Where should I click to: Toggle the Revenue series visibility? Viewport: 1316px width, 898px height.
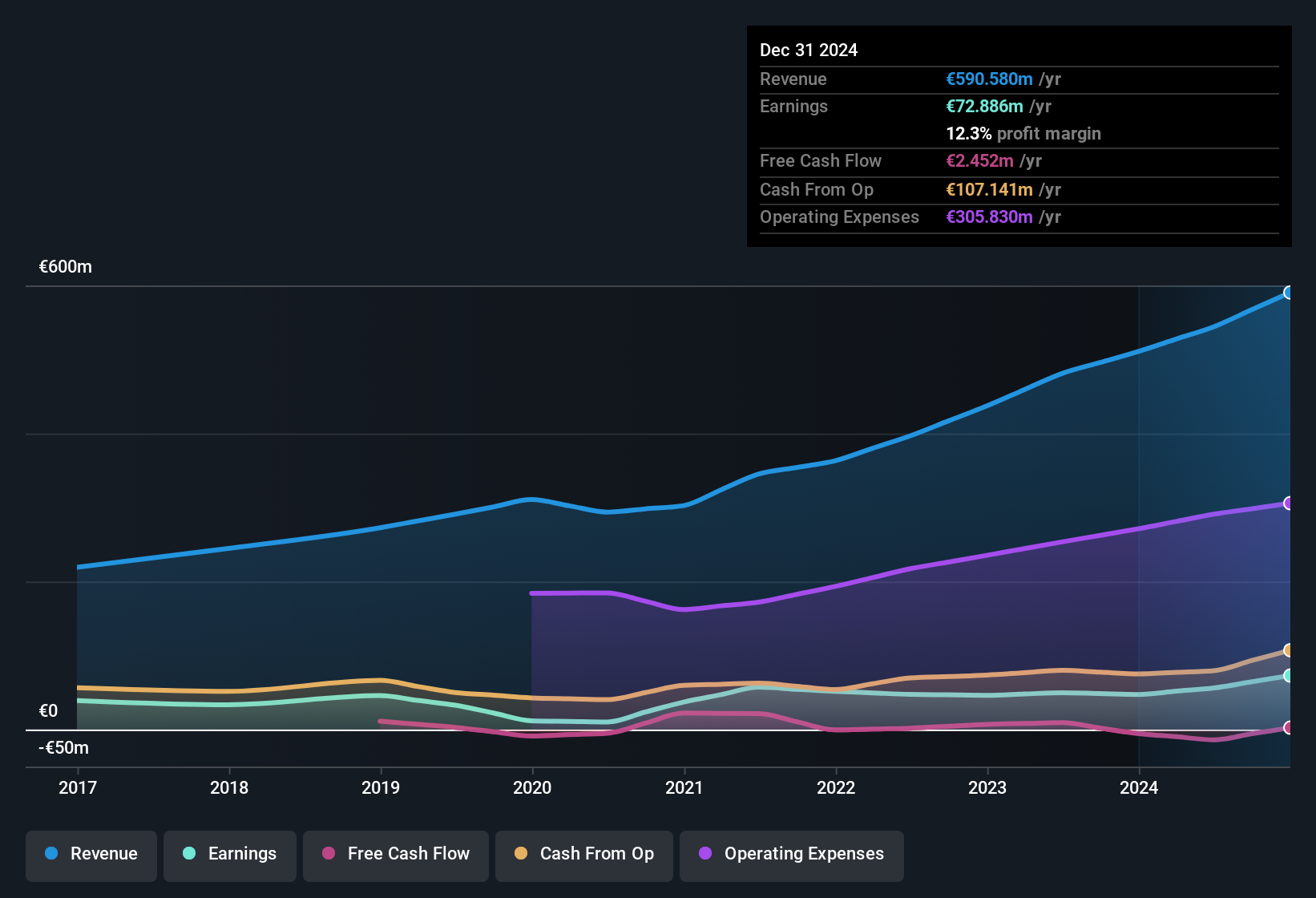91,854
